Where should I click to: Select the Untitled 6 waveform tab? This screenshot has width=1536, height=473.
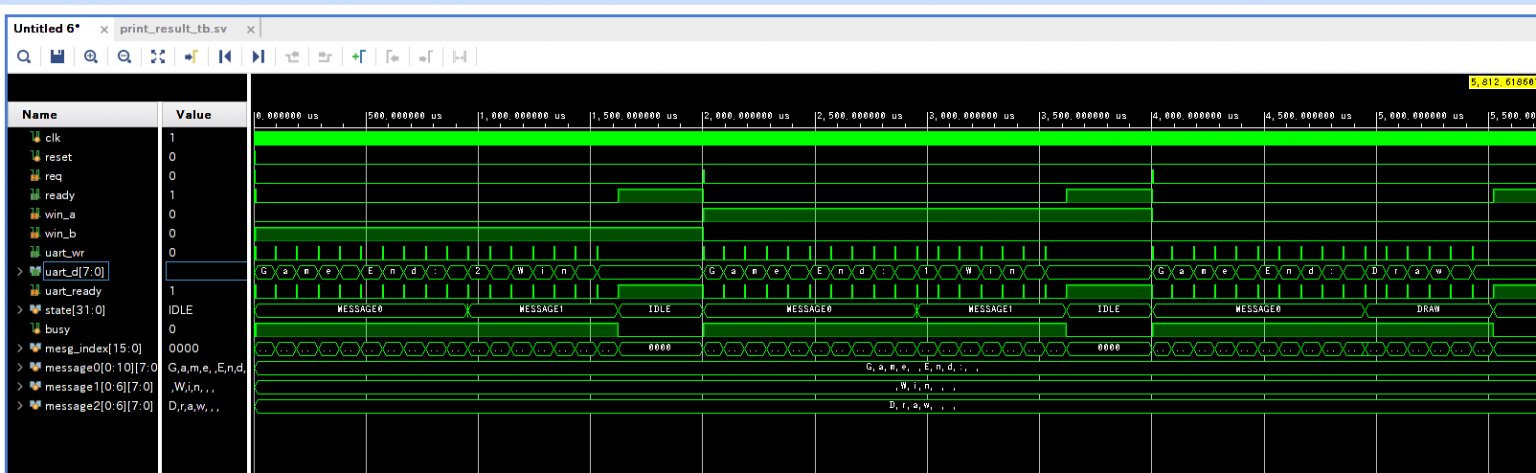point(47,29)
